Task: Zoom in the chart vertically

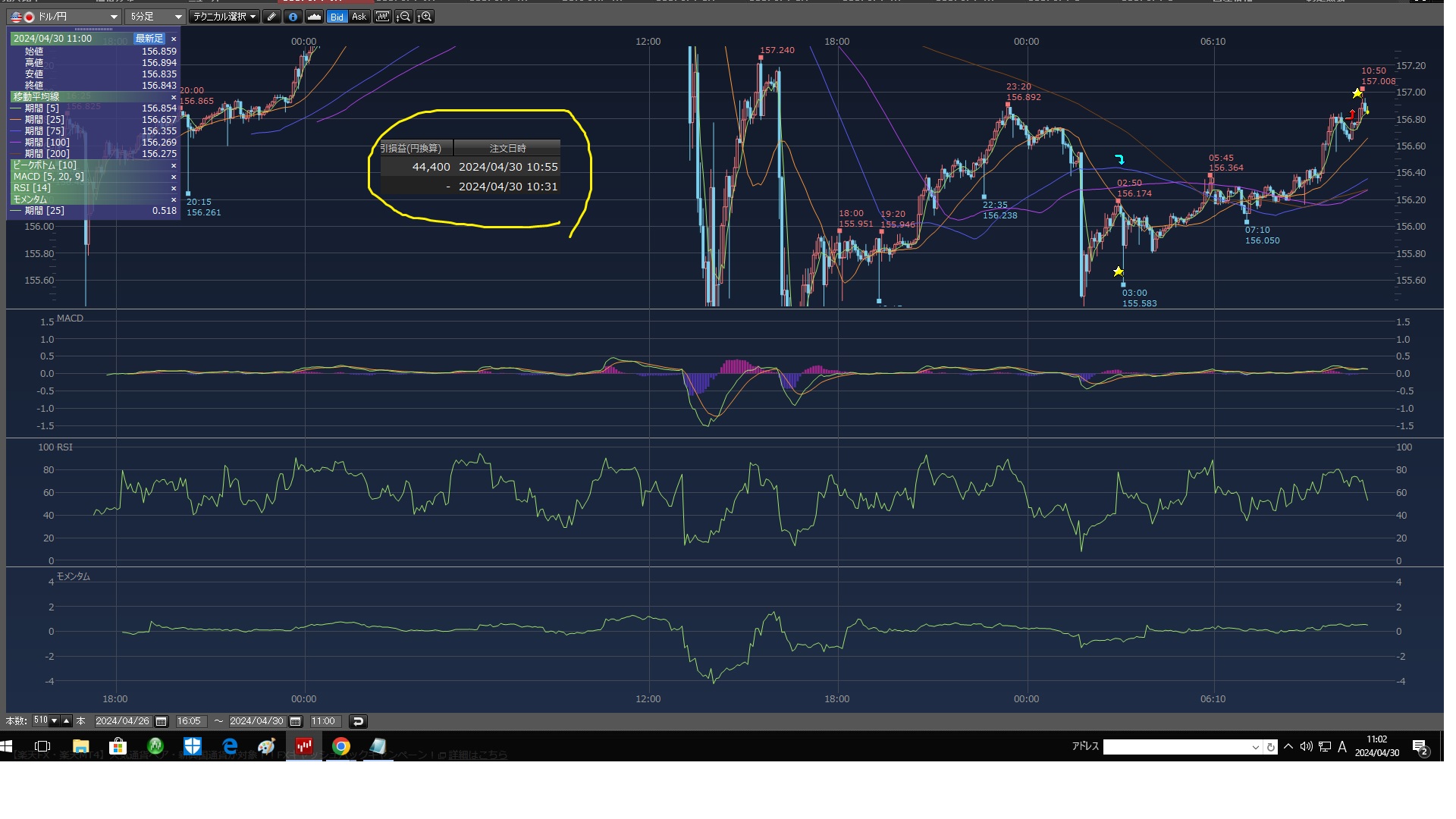Action: click(425, 17)
